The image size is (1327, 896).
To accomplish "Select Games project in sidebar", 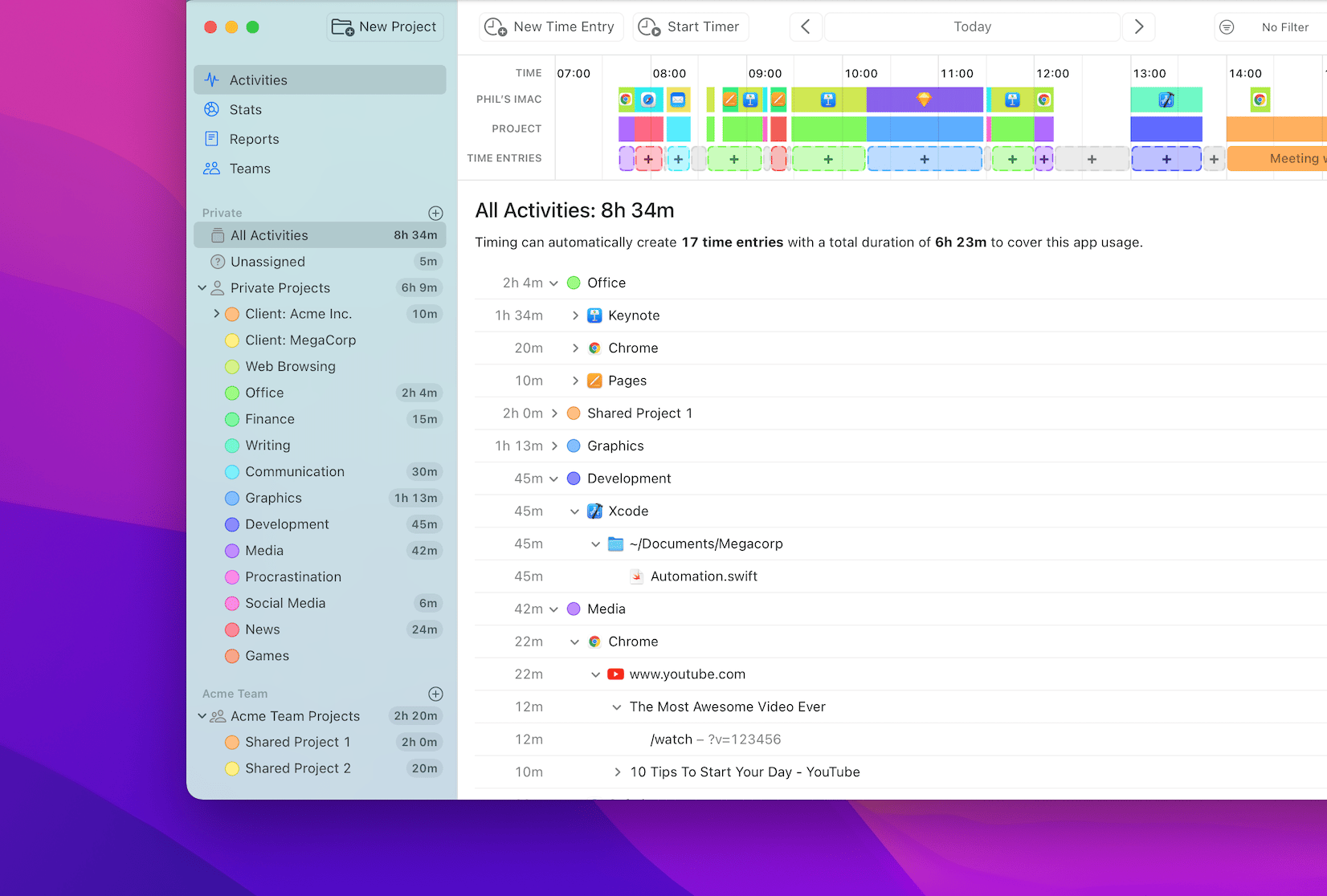I will 320,656.
